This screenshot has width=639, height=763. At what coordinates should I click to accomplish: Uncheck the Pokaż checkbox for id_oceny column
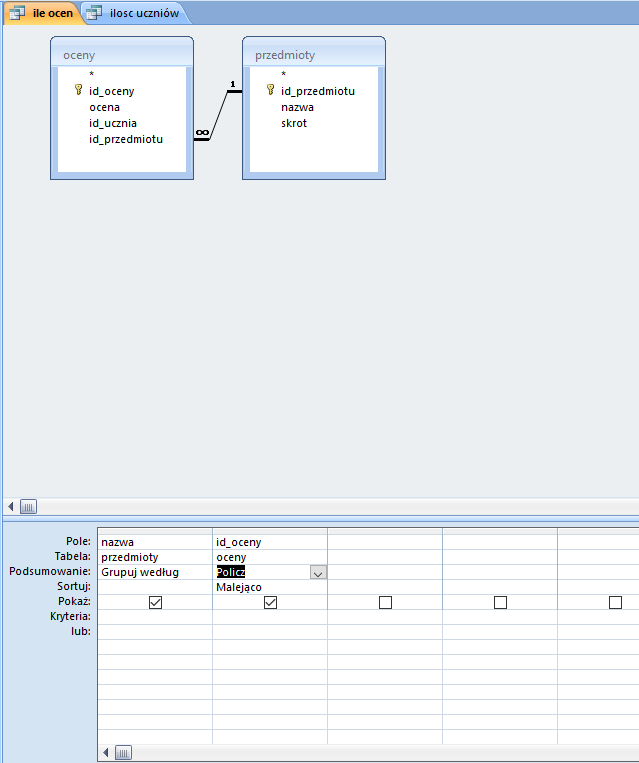(270, 602)
